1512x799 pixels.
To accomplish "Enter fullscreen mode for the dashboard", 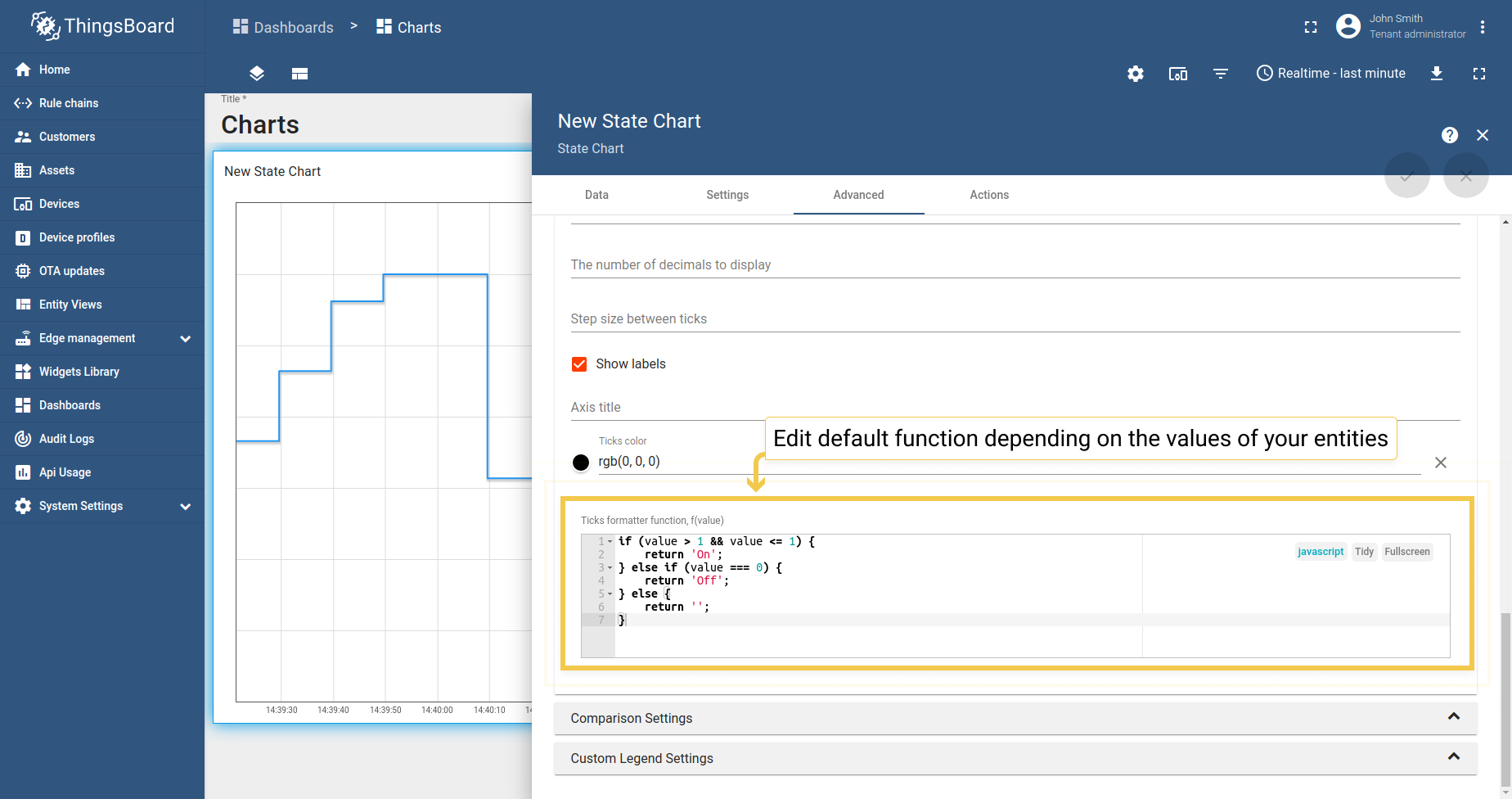I will [1479, 74].
